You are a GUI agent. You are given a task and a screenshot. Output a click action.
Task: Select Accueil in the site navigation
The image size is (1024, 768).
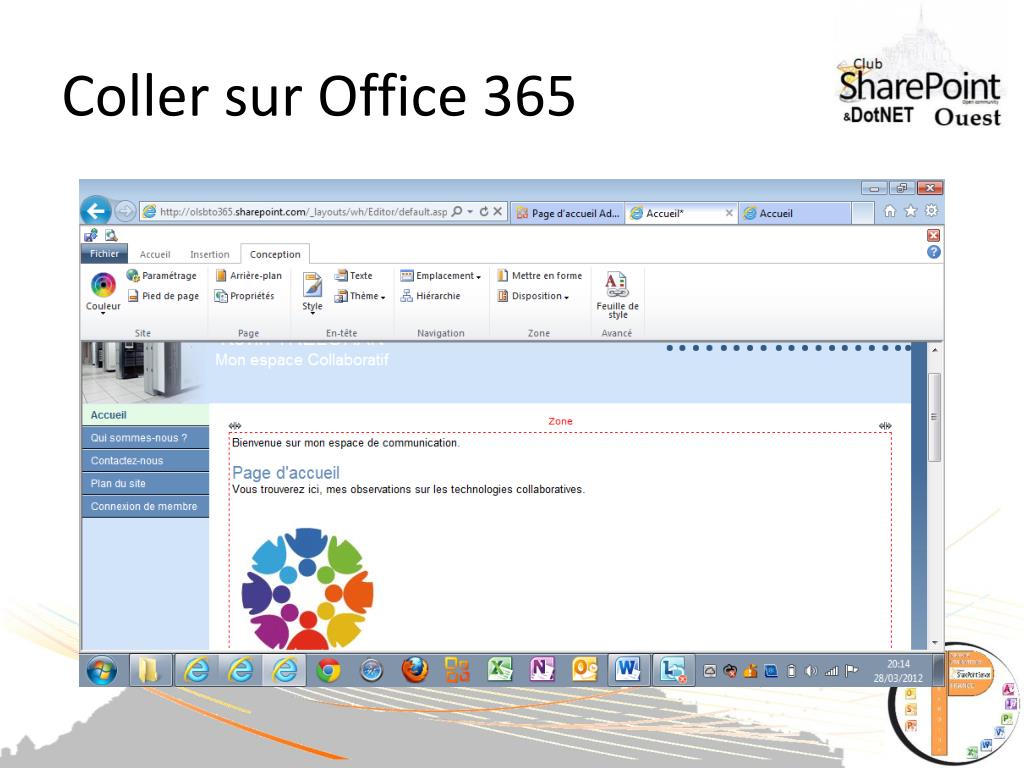click(145, 415)
